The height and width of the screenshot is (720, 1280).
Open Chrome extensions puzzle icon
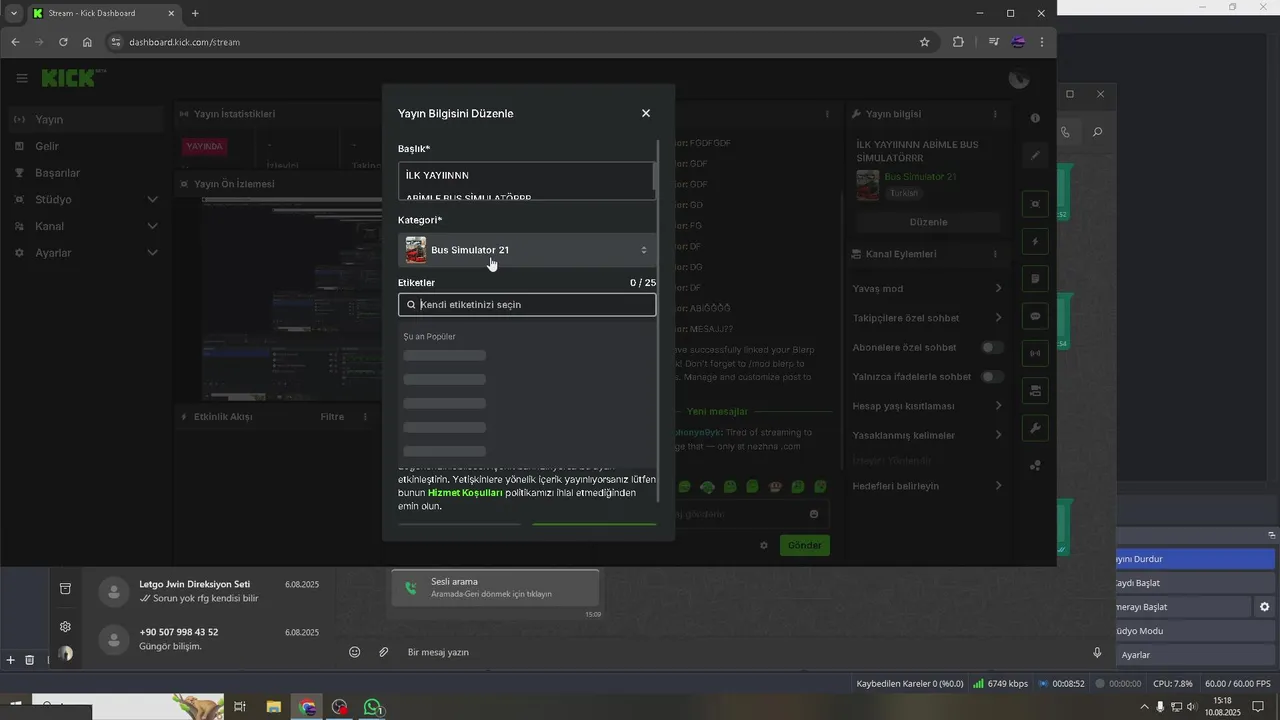[958, 42]
